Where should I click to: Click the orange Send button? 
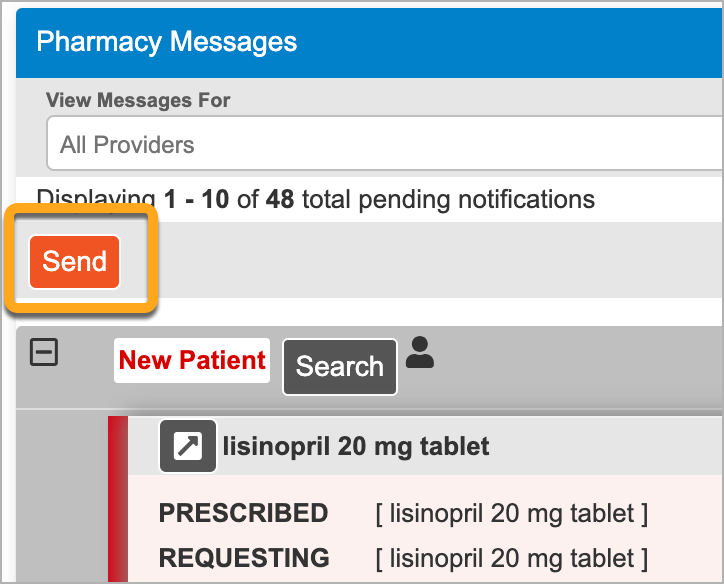[74, 262]
